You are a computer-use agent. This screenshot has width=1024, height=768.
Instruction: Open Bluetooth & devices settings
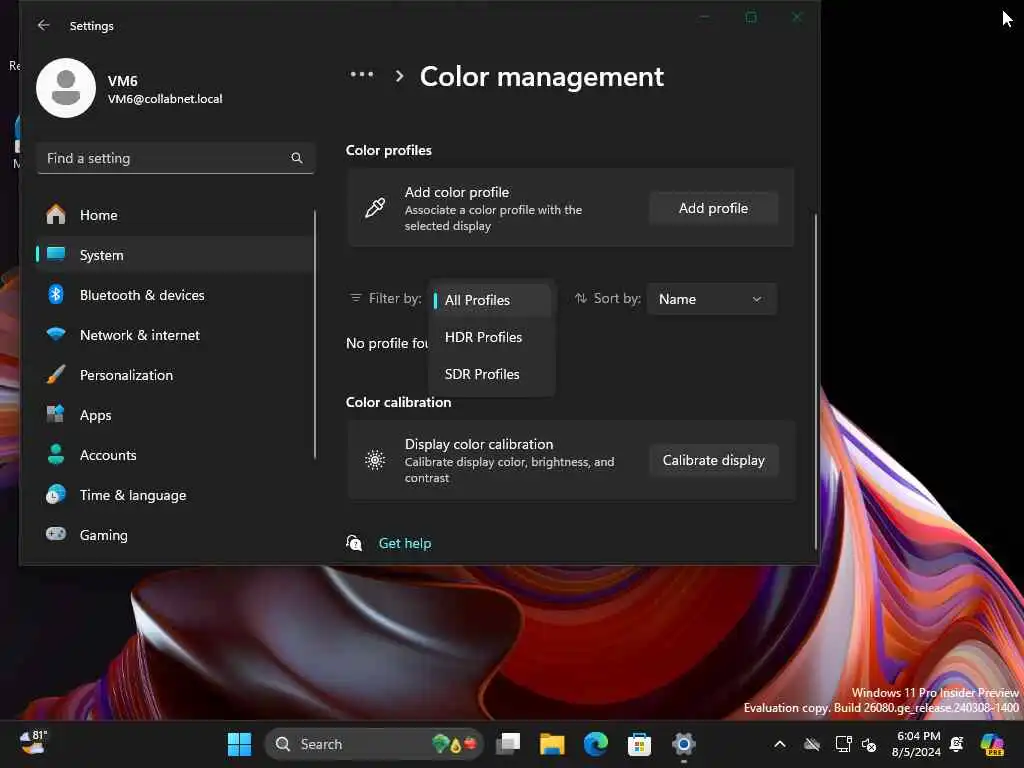[x=175, y=295]
